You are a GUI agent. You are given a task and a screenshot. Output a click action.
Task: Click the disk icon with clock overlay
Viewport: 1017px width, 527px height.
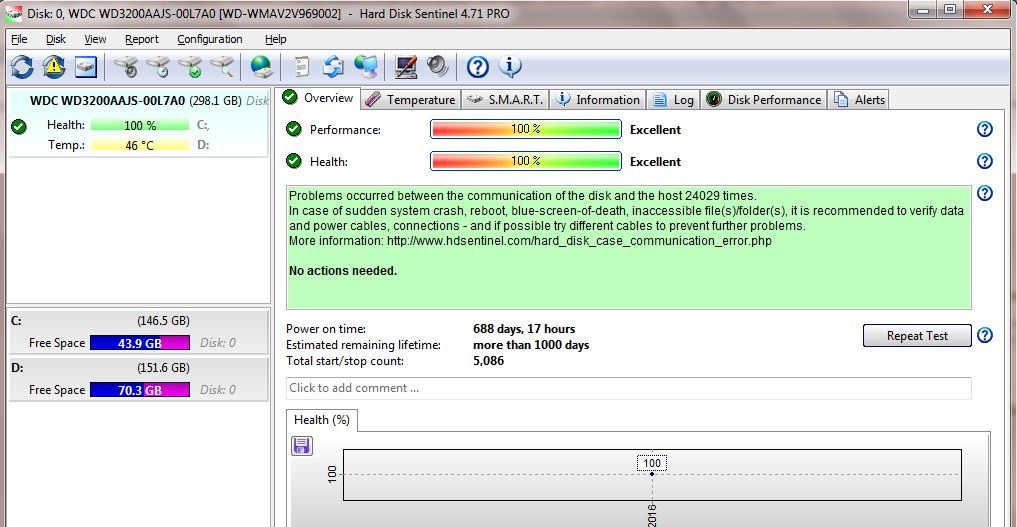[x=158, y=67]
